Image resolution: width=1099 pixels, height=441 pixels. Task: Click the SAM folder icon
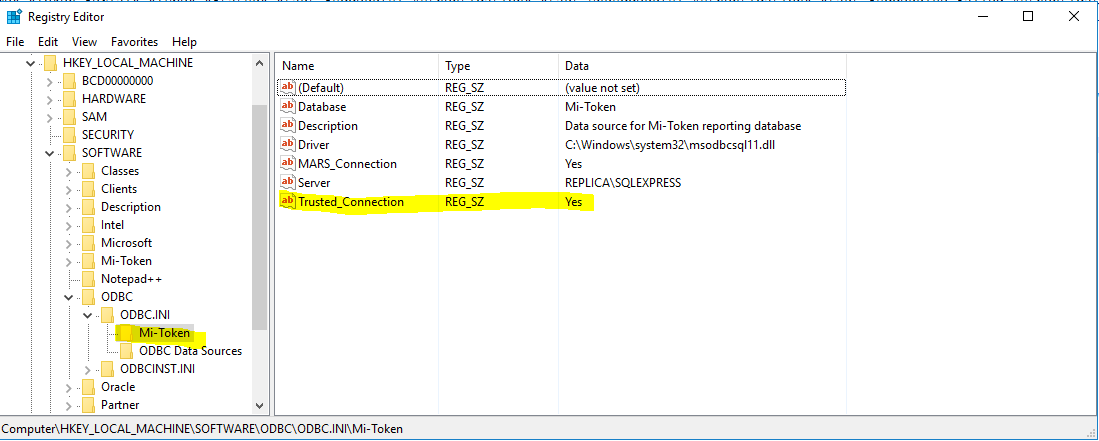tap(69, 116)
